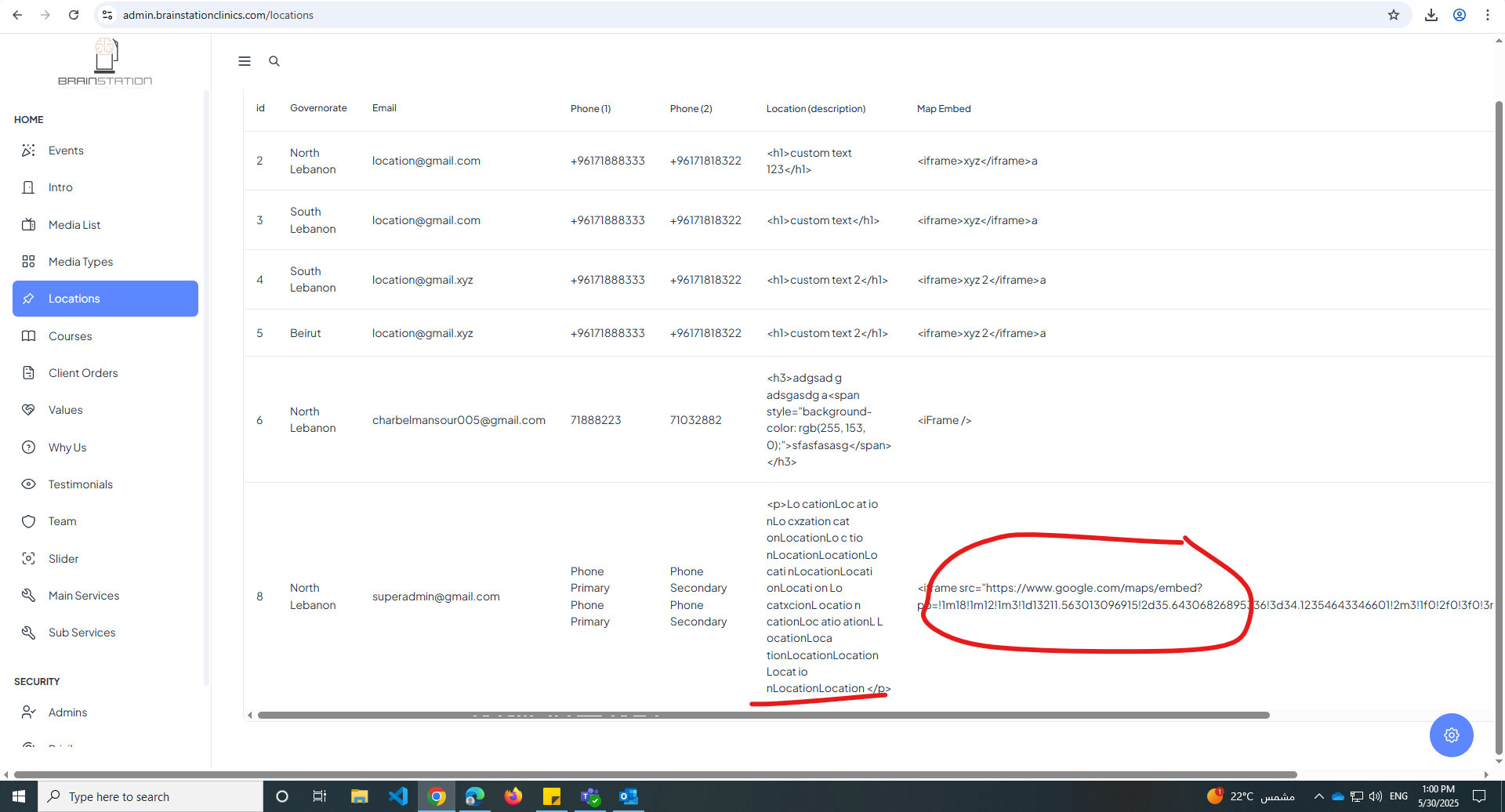Reload the page in browser
Image resolution: width=1505 pixels, height=812 pixels.
click(x=74, y=15)
